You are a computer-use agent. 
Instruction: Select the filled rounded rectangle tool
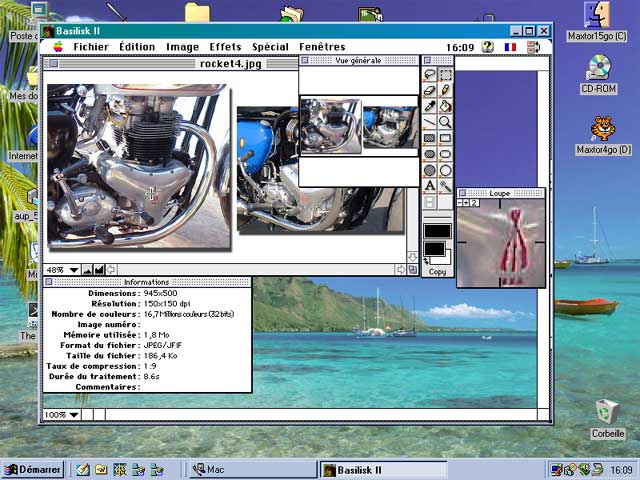(429, 154)
